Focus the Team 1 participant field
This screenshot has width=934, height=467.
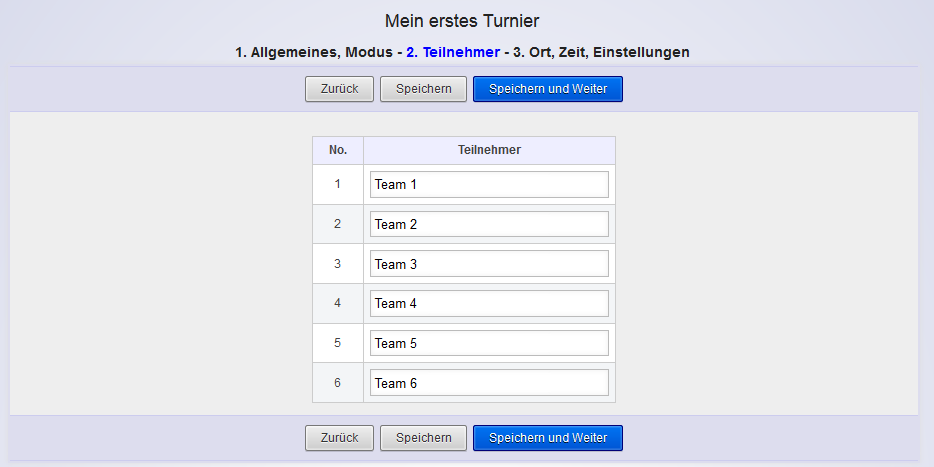click(x=489, y=185)
